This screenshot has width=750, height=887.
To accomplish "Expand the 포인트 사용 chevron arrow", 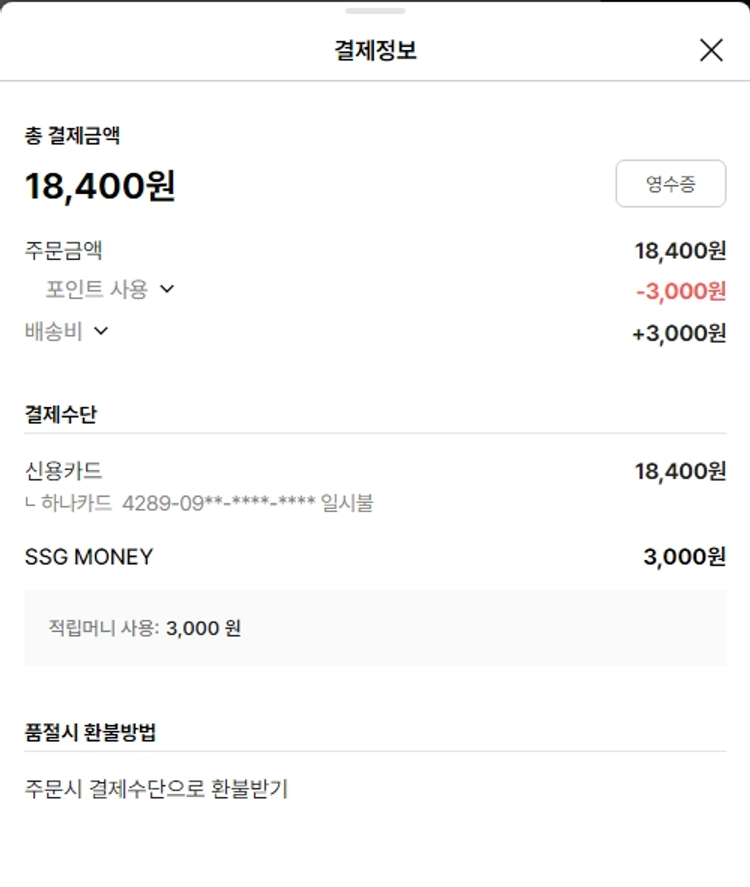I will click(x=167, y=289).
